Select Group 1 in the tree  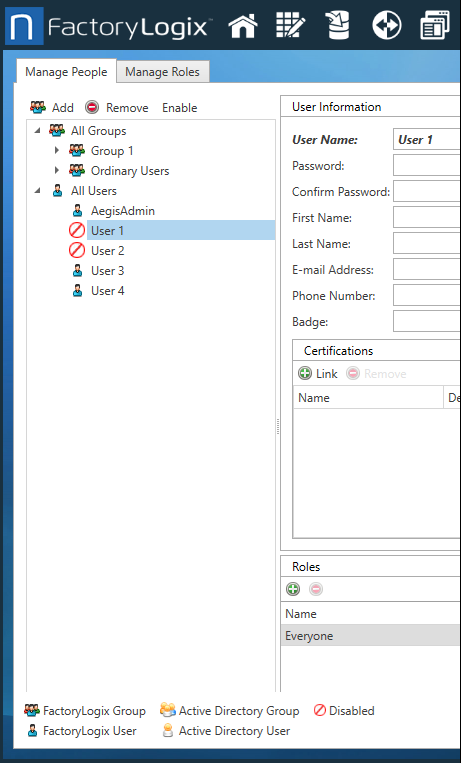(112, 150)
